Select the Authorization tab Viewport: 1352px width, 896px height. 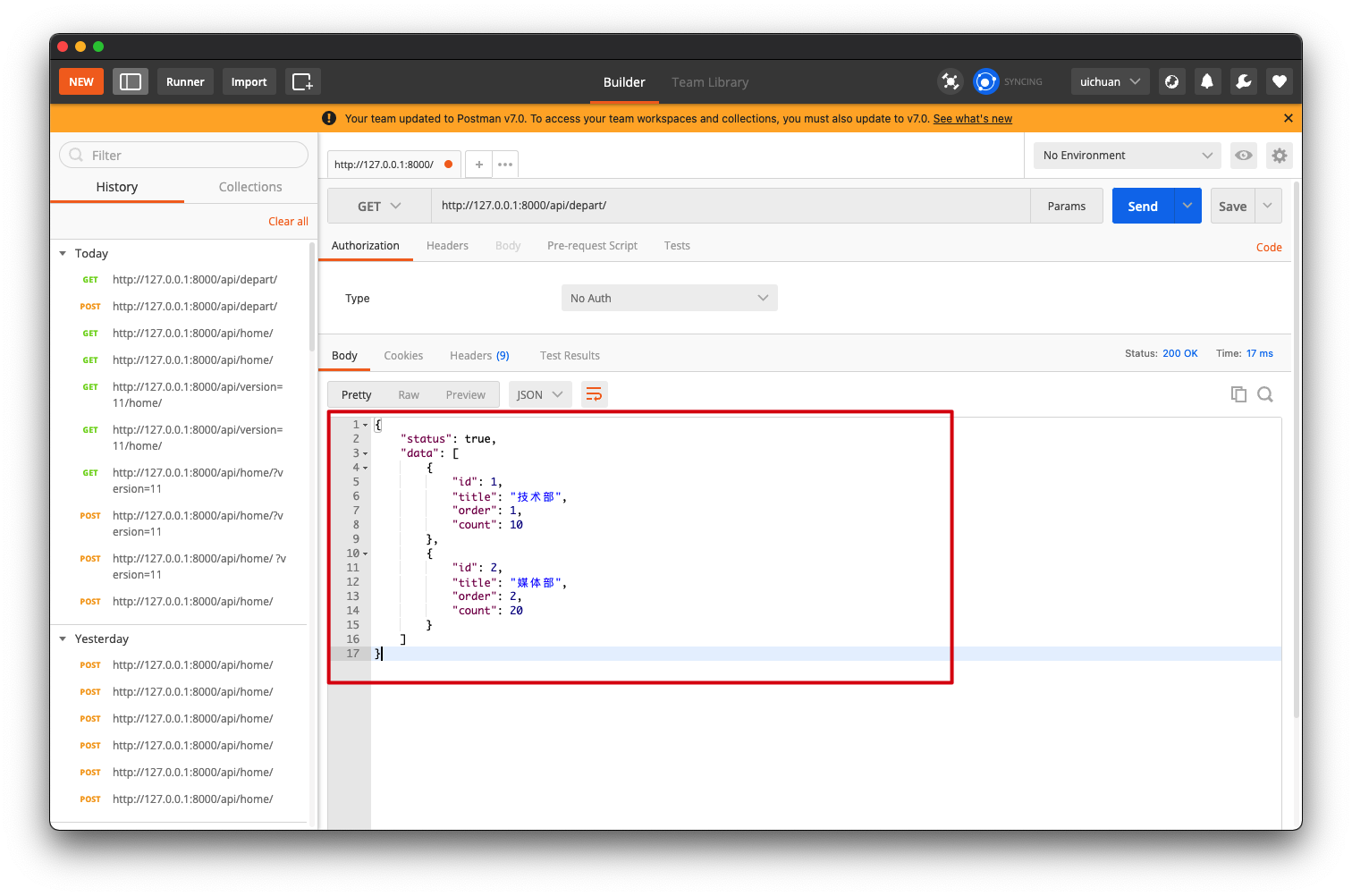[x=366, y=246]
